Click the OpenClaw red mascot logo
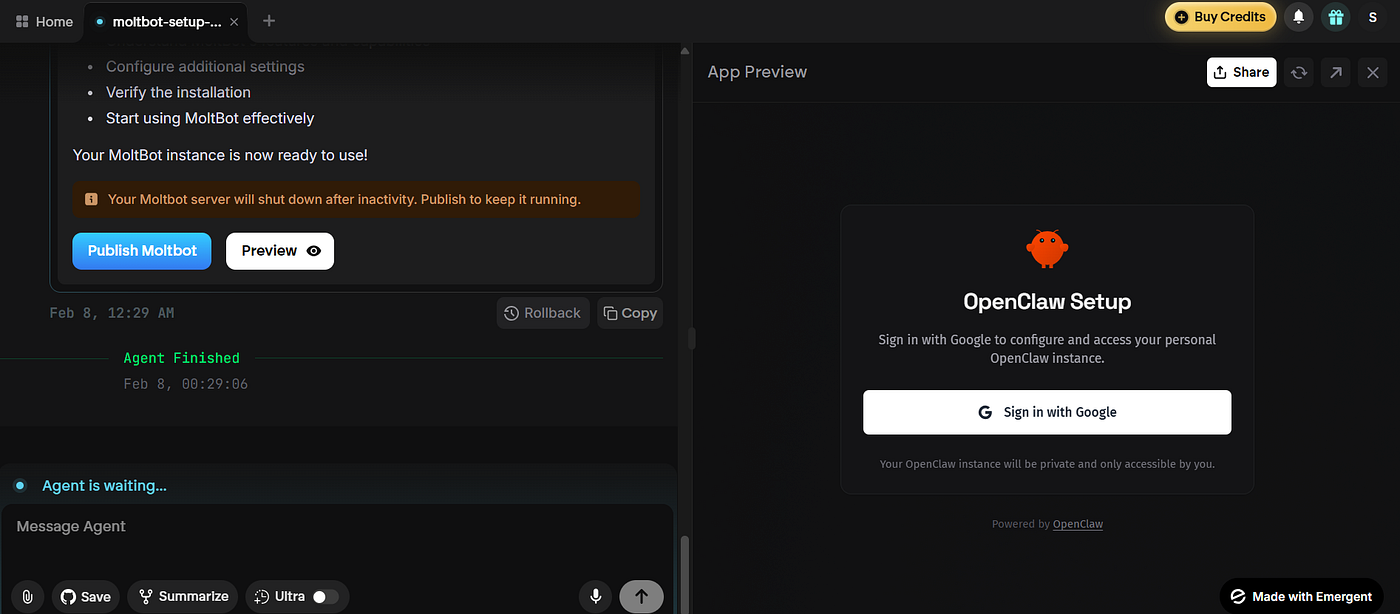This screenshot has height=614, width=1400. pos(1047,249)
